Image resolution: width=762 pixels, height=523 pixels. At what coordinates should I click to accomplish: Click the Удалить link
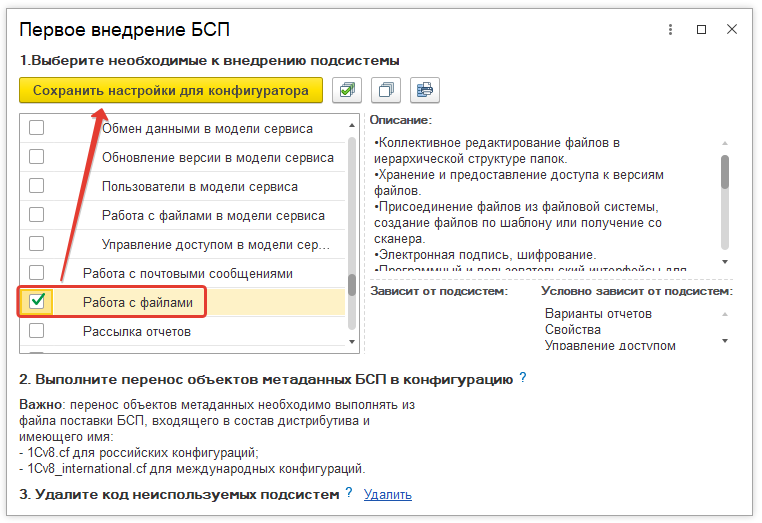tap(387, 494)
